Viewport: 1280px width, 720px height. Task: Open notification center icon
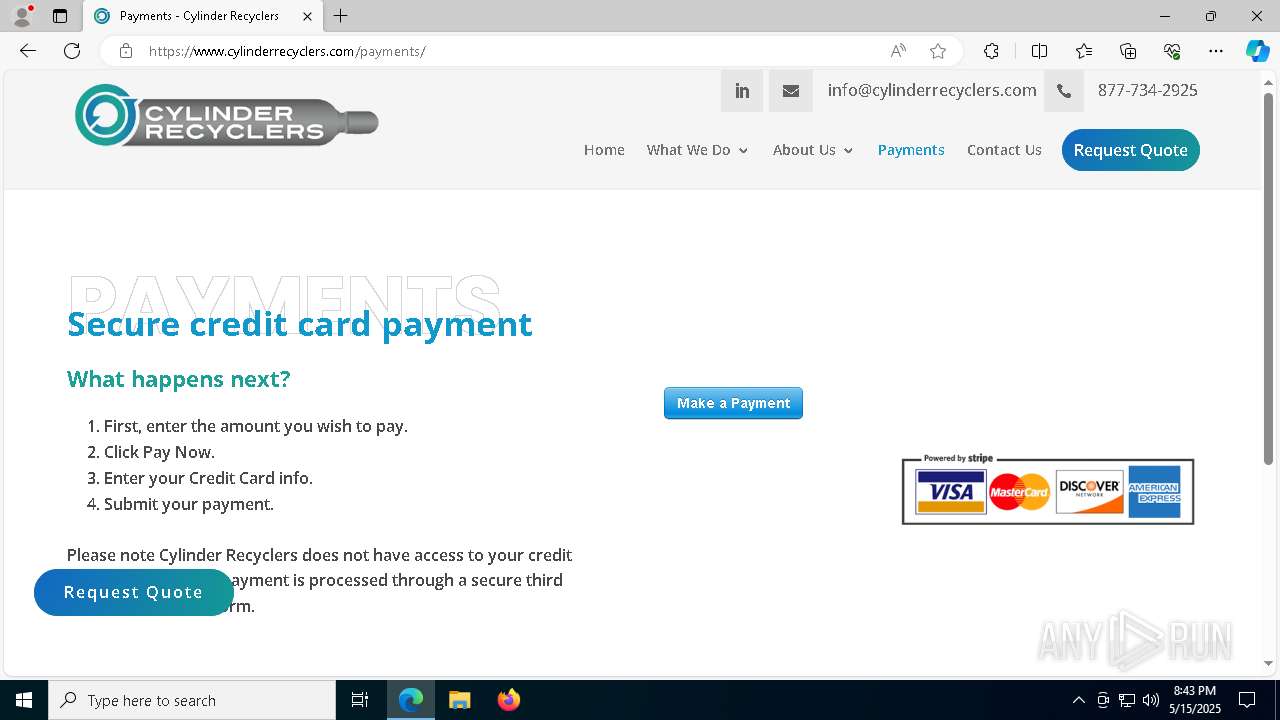pos(1247,700)
